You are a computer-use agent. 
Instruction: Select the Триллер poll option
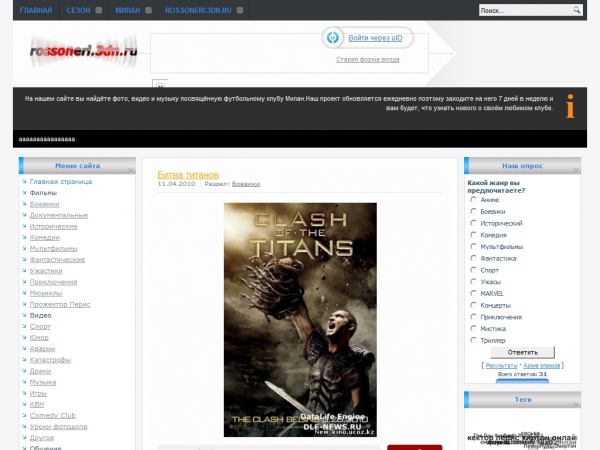pos(473,340)
